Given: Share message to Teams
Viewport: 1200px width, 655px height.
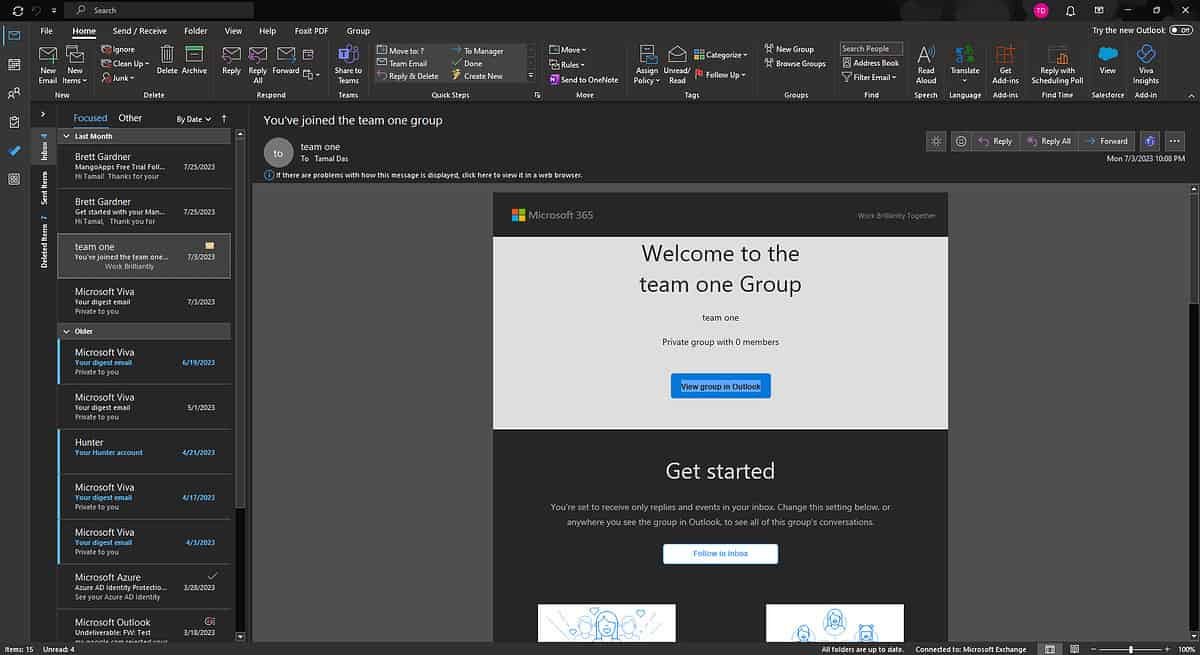Looking at the screenshot, I should click(348, 64).
